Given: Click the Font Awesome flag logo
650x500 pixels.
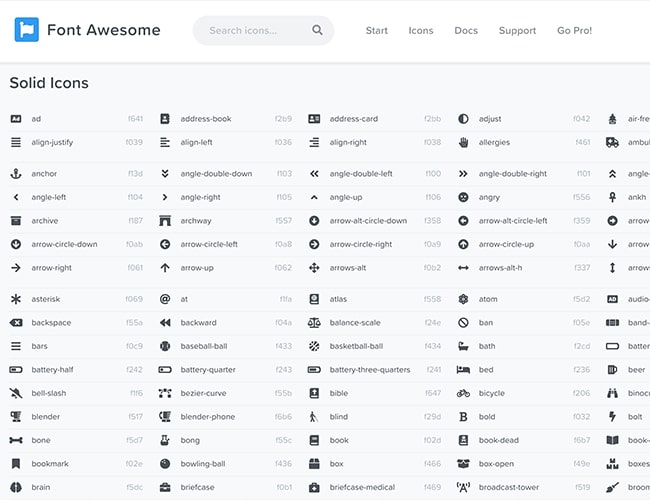Looking at the screenshot, I should click(27, 29).
